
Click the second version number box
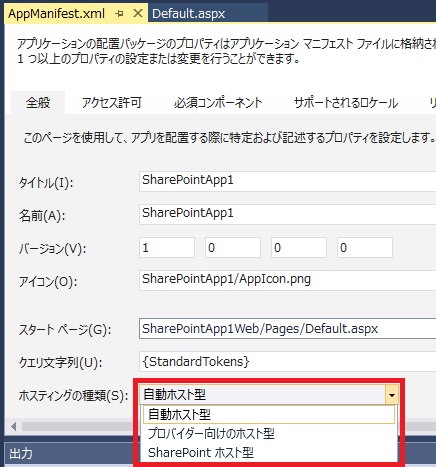233,248
